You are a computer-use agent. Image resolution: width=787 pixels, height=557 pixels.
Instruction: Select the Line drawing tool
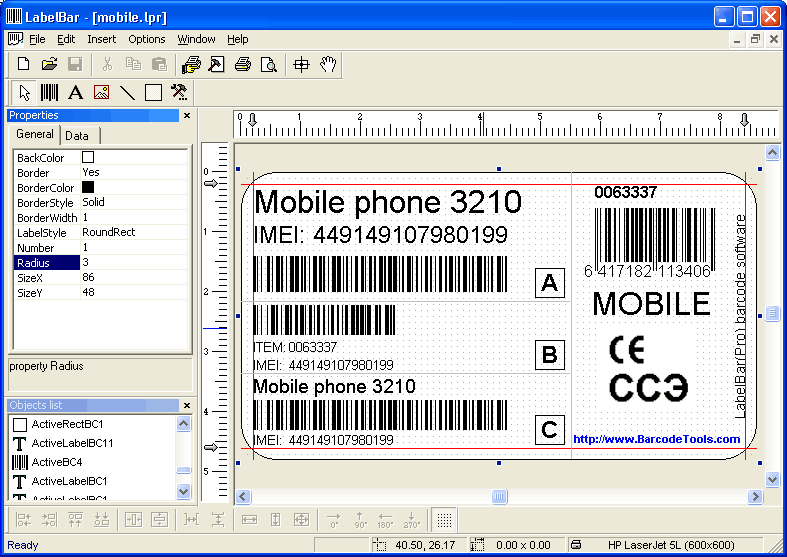click(127, 93)
